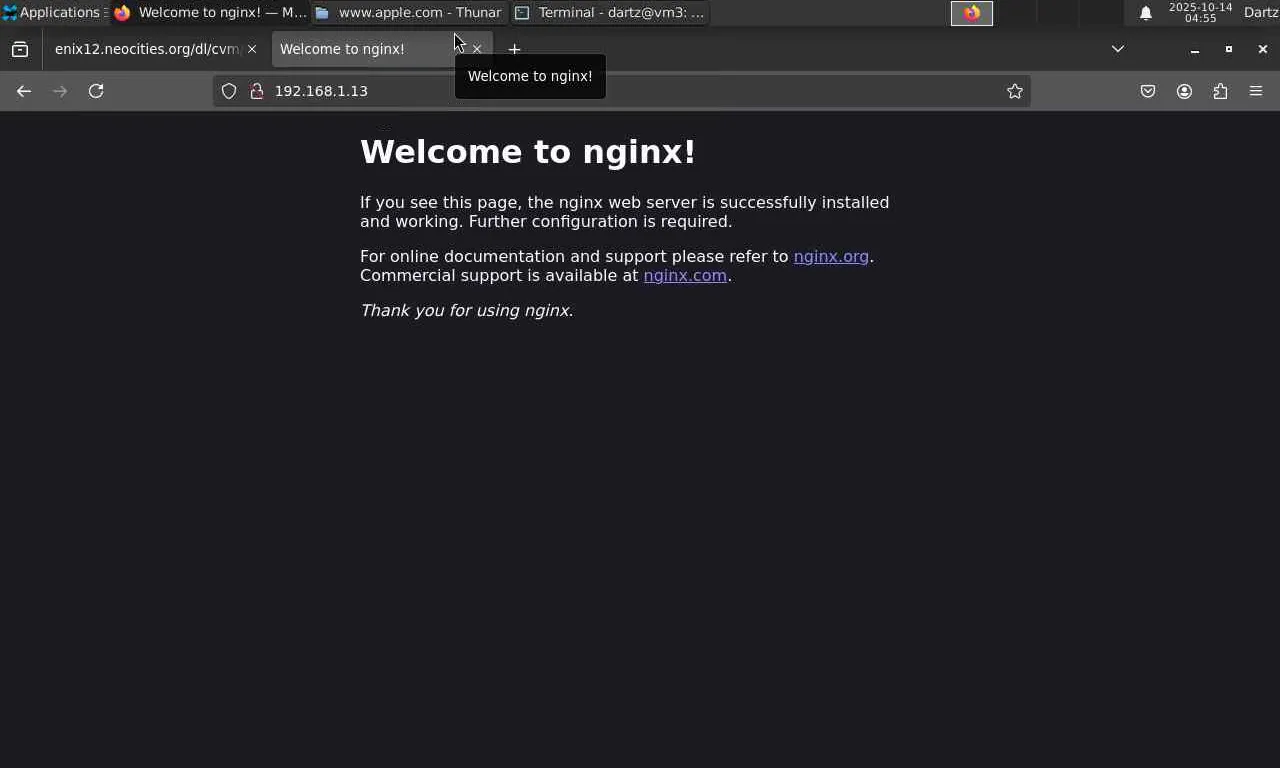
Task: Expand the list all tabs dropdown
Action: pos(1118,49)
